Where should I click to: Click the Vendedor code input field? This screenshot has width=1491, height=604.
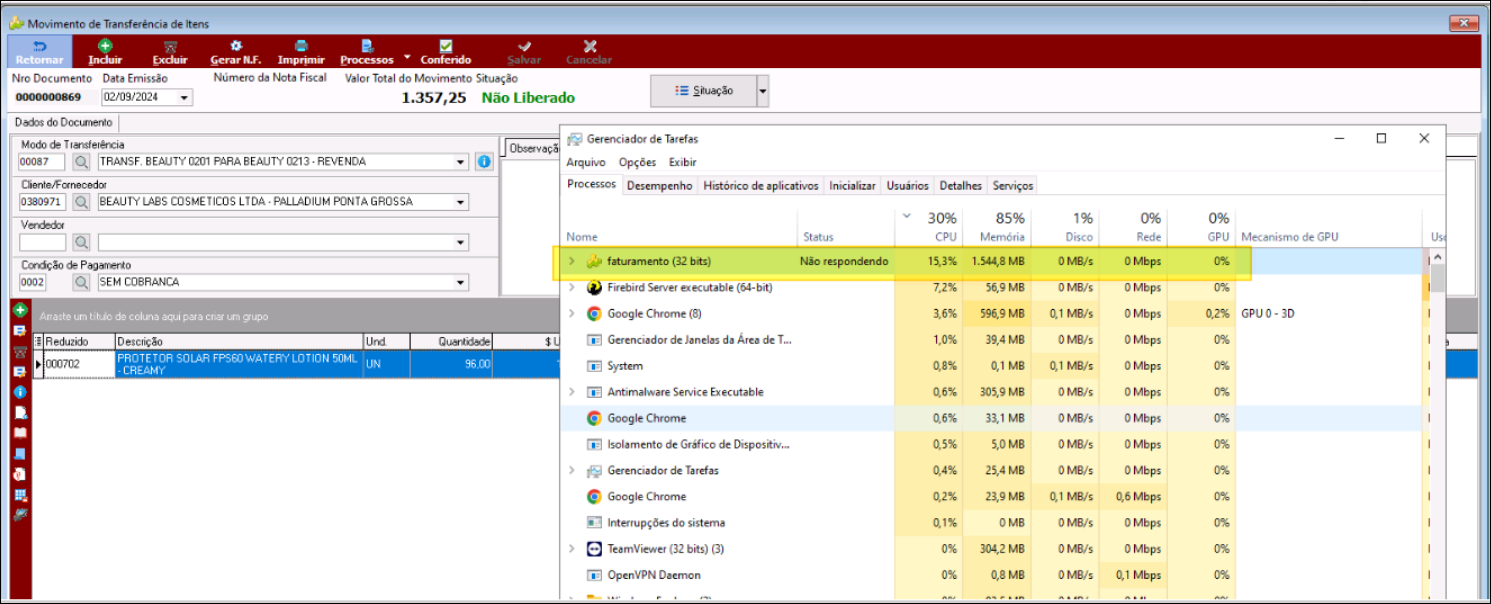pos(42,242)
